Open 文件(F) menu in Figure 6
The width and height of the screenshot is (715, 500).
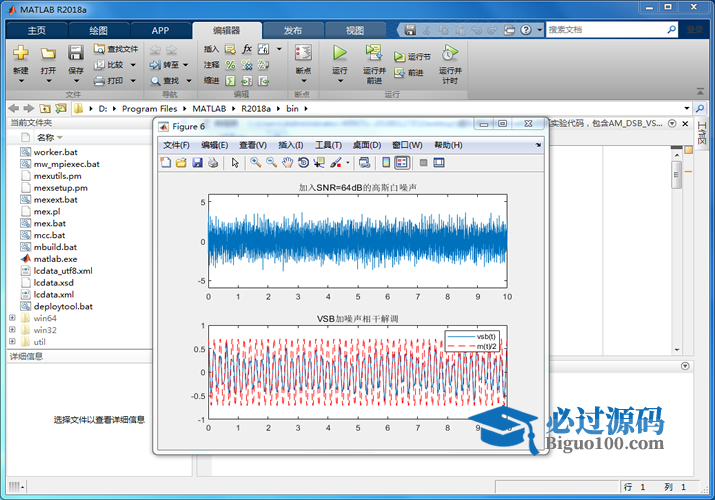pyautogui.click(x=176, y=145)
